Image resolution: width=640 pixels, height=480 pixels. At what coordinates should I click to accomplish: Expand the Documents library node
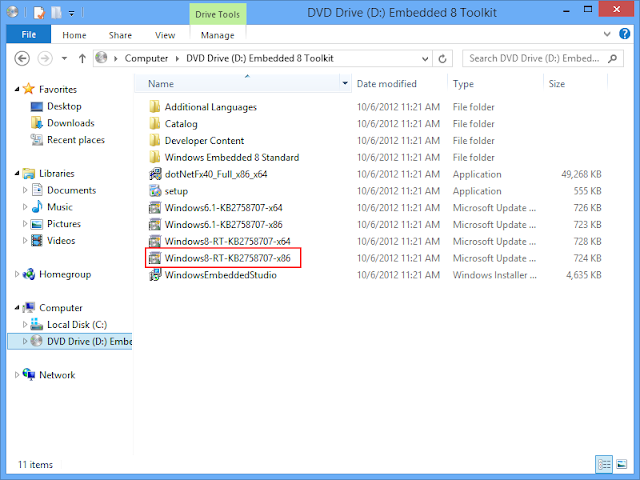tap(25, 190)
